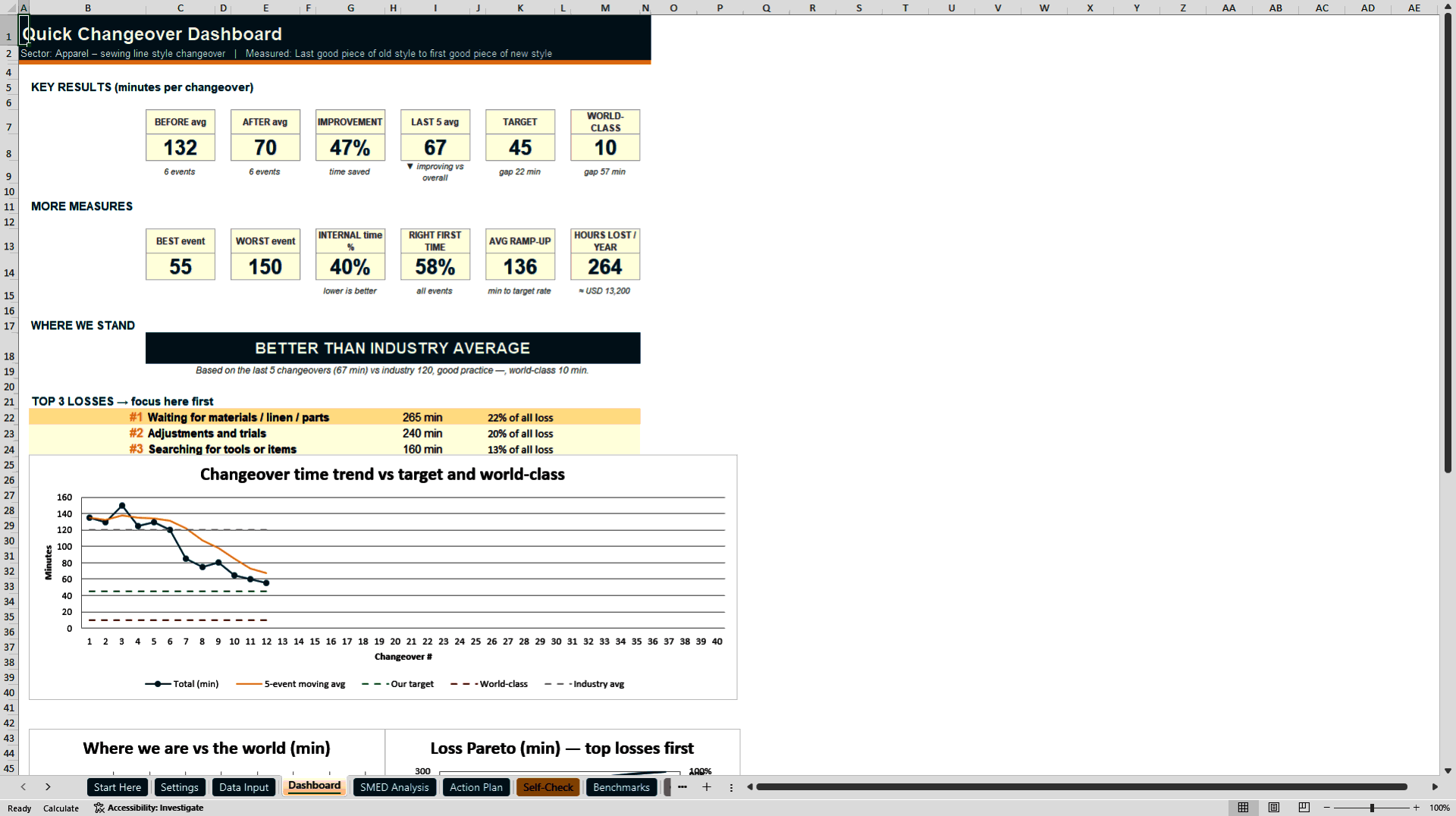Viewport: 1456px width, 816px height.
Task: Open the Self-Check sheet tab
Action: coord(548,787)
